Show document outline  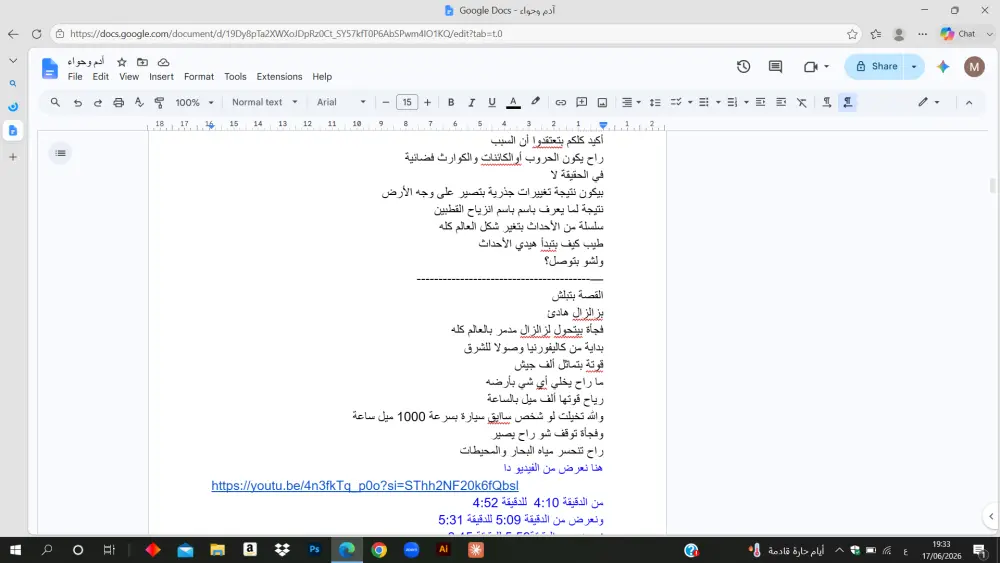[x=60, y=153]
